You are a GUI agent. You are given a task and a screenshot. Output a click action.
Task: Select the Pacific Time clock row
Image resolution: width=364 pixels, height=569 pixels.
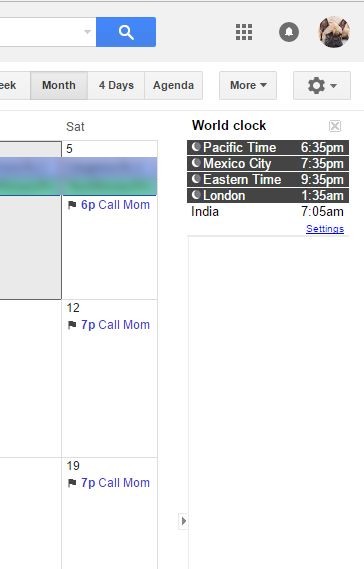(268, 148)
